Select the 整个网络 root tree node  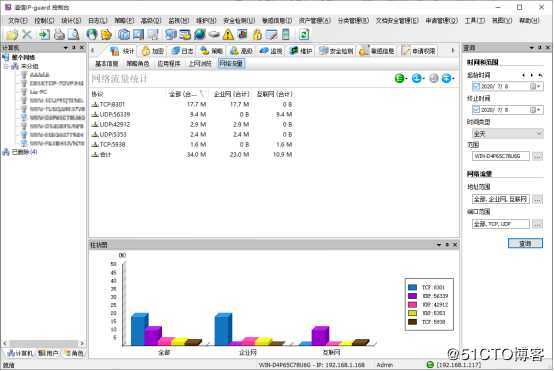point(23,57)
